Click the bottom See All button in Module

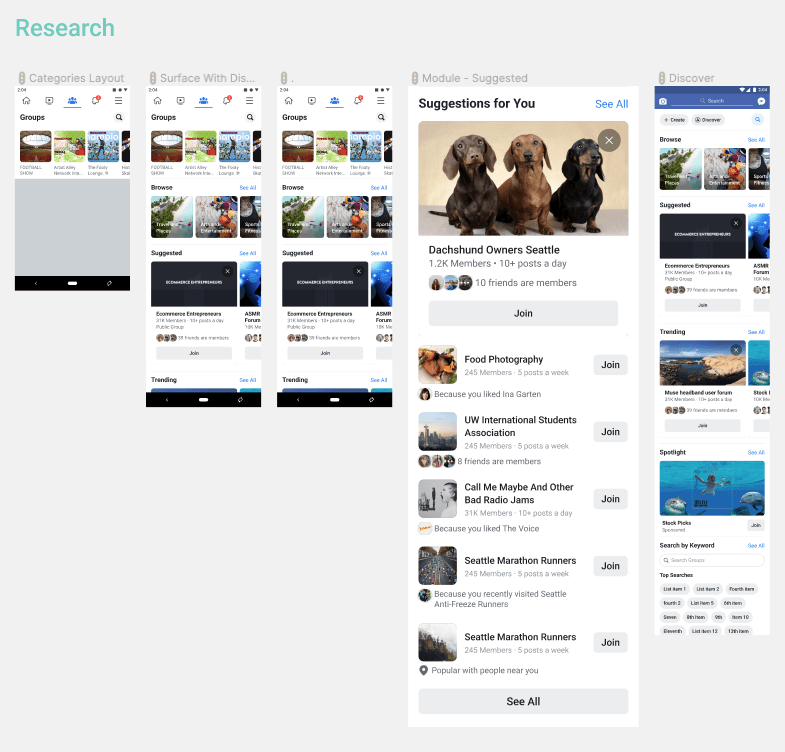[x=523, y=701]
